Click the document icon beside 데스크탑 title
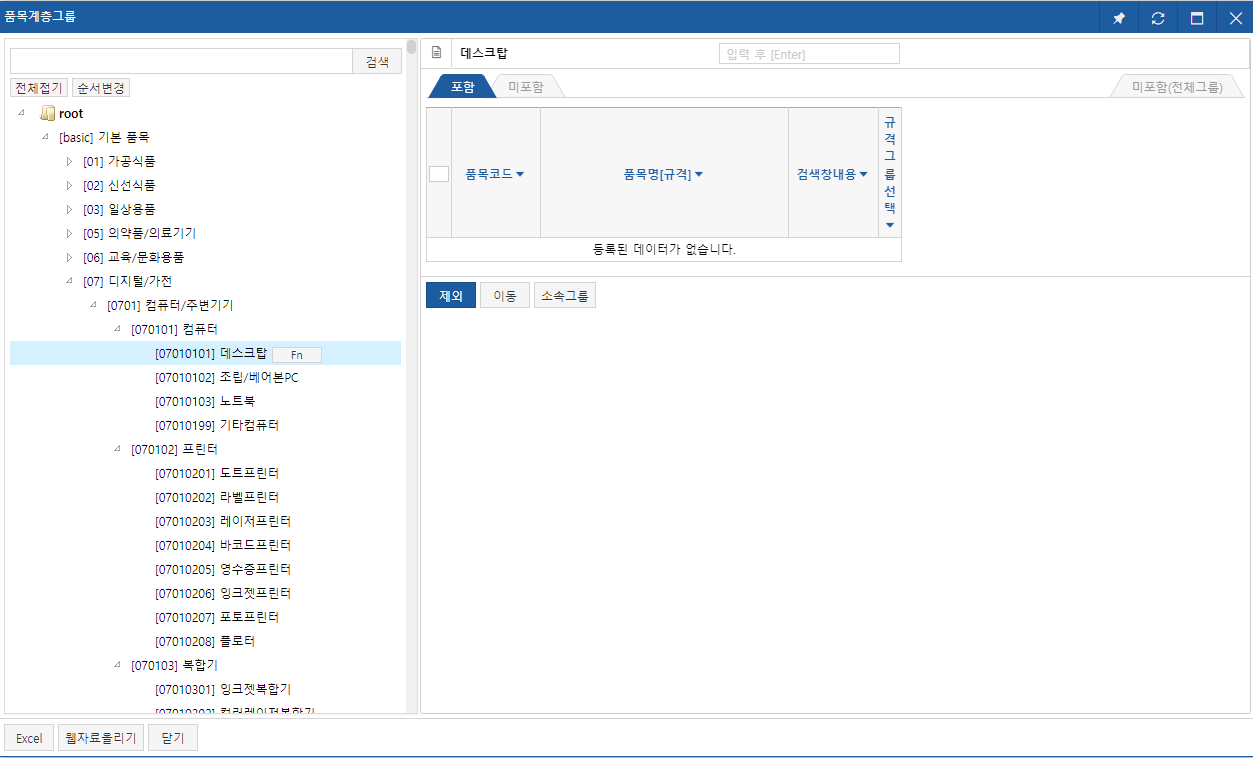This screenshot has width=1253, height=758. (436, 53)
